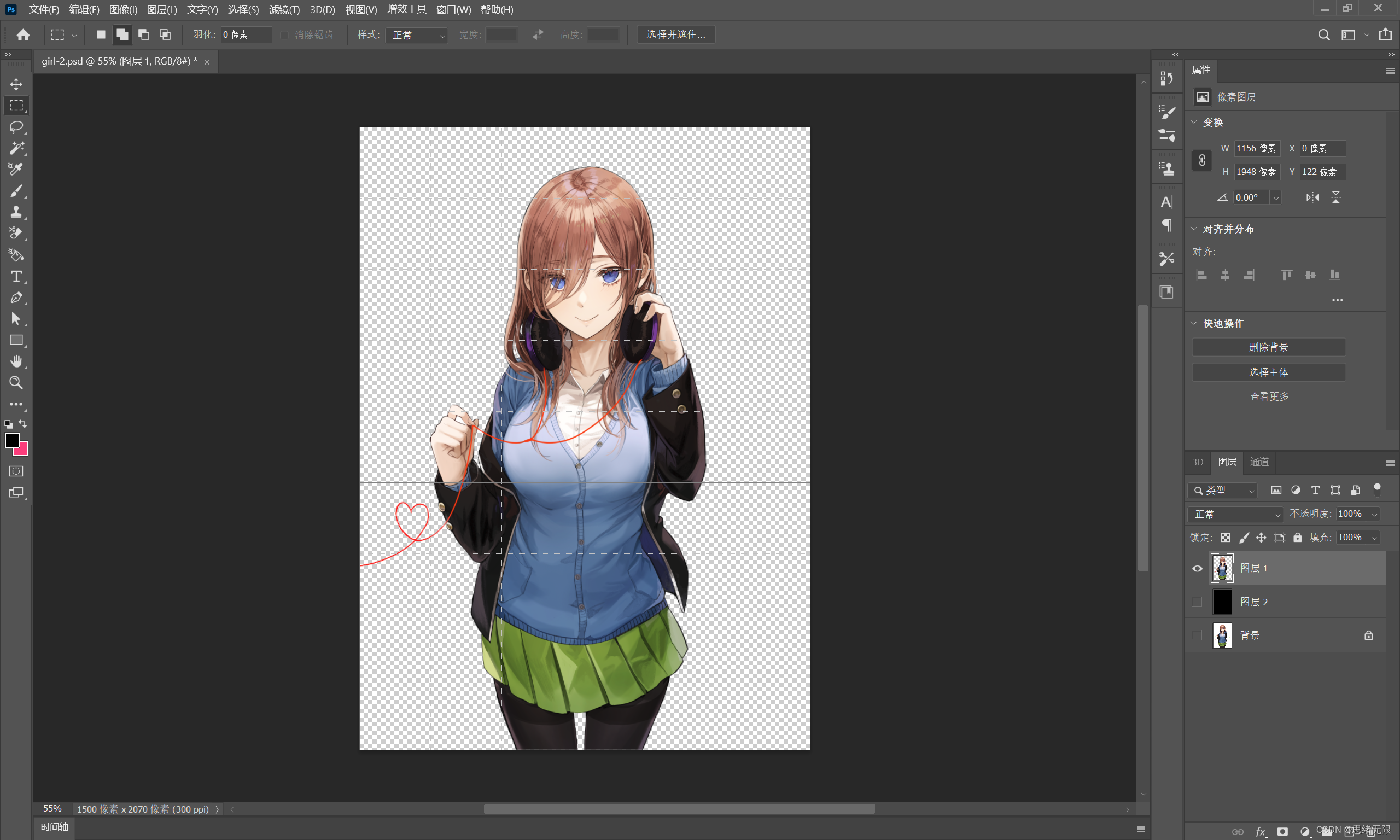1400x840 pixels.
Task: Select the Zoom tool
Action: coord(16,383)
